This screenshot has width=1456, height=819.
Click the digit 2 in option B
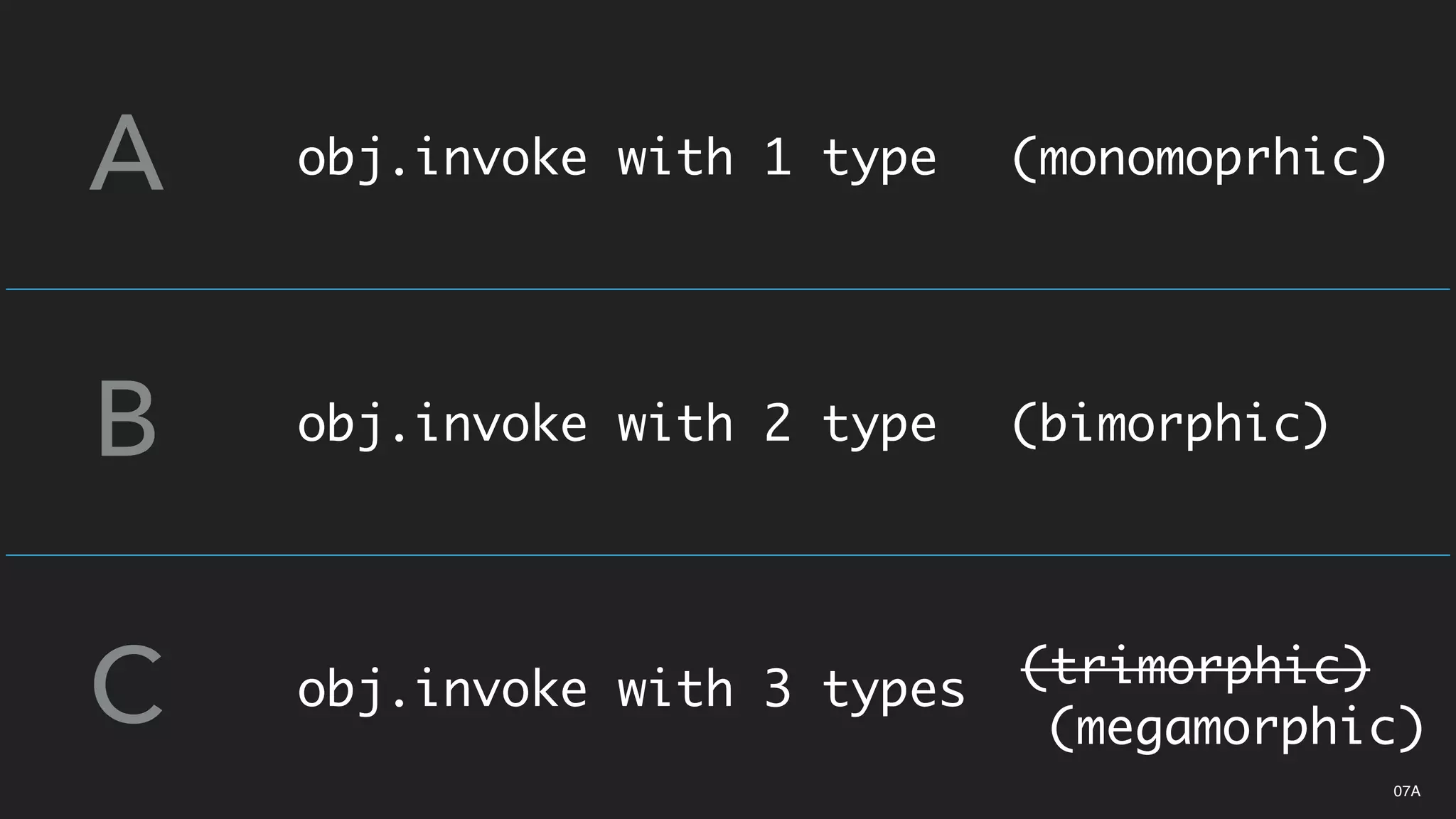[778, 424]
